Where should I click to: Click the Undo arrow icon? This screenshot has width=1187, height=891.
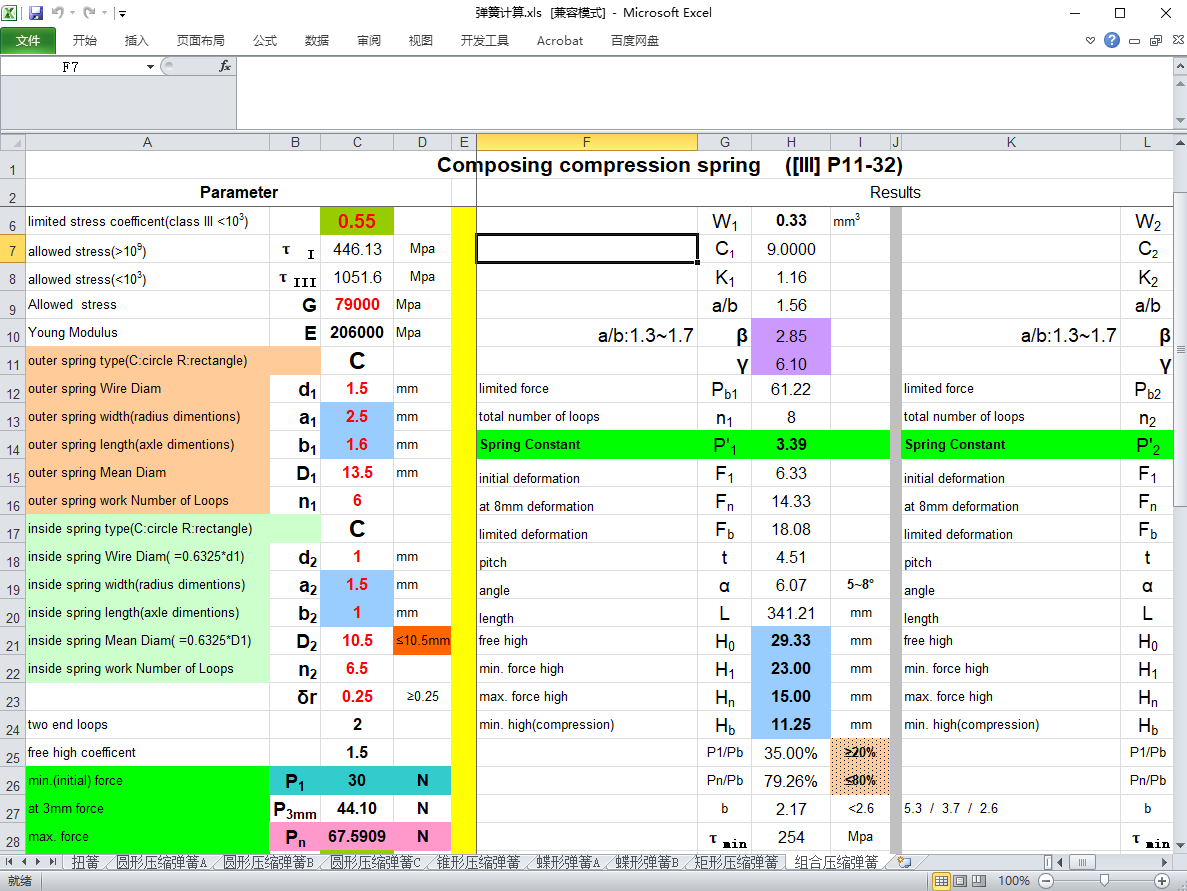[x=58, y=13]
